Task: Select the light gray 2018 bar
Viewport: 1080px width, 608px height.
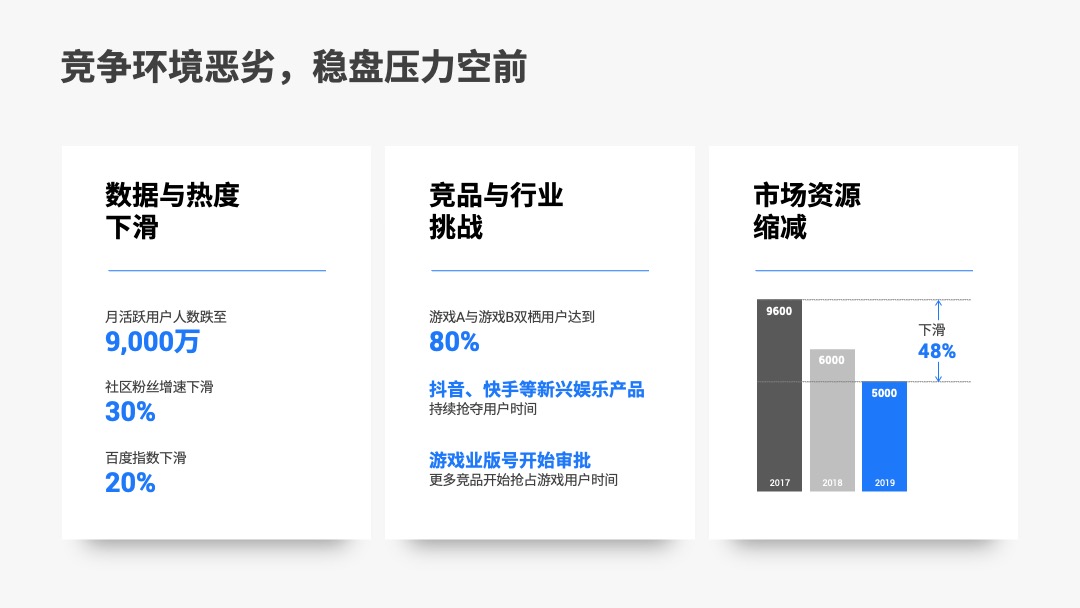Action: click(x=832, y=420)
